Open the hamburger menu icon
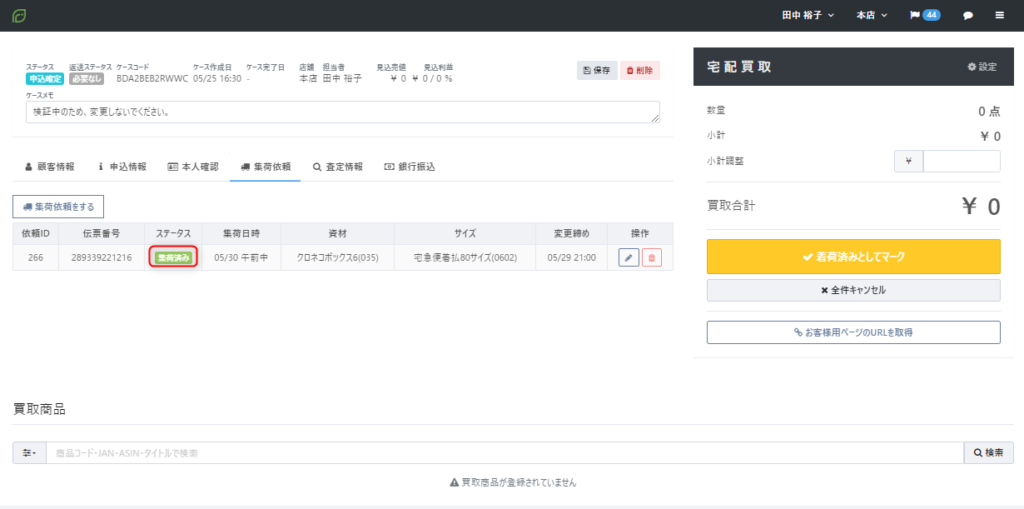The image size is (1024, 509). (999, 16)
